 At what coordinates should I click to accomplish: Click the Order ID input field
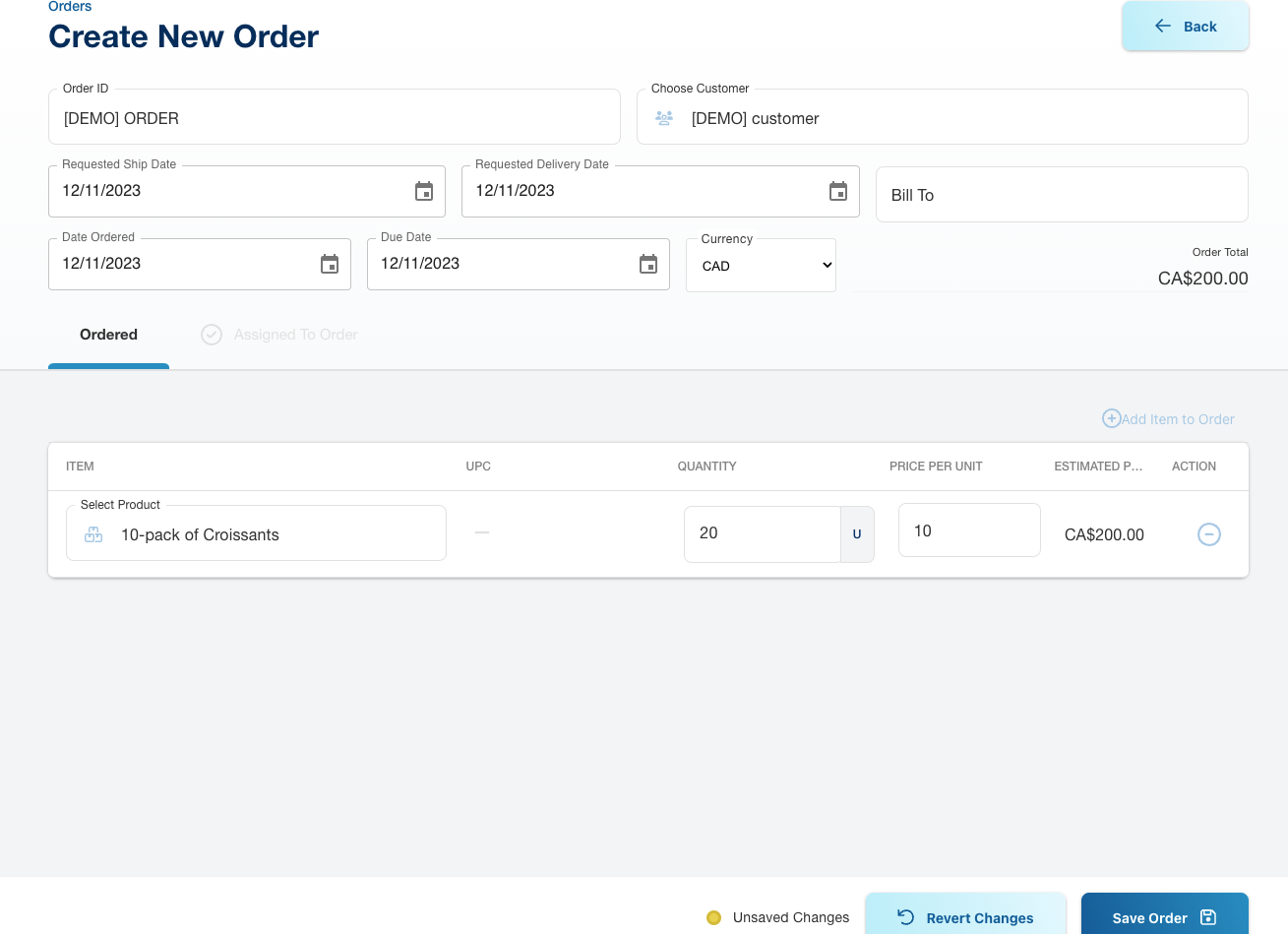coord(335,118)
